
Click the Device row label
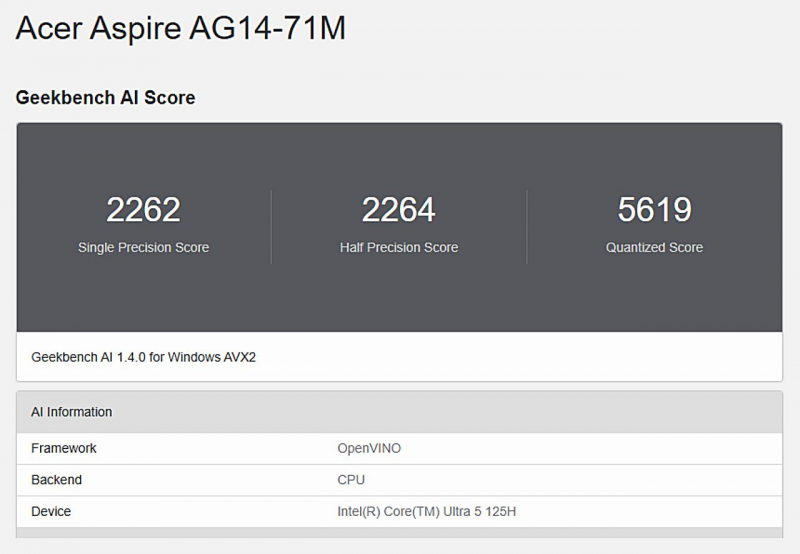coord(51,512)
